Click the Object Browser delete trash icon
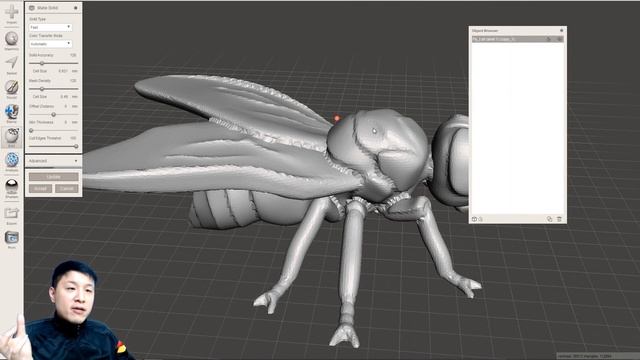 [x=559, y=219]
